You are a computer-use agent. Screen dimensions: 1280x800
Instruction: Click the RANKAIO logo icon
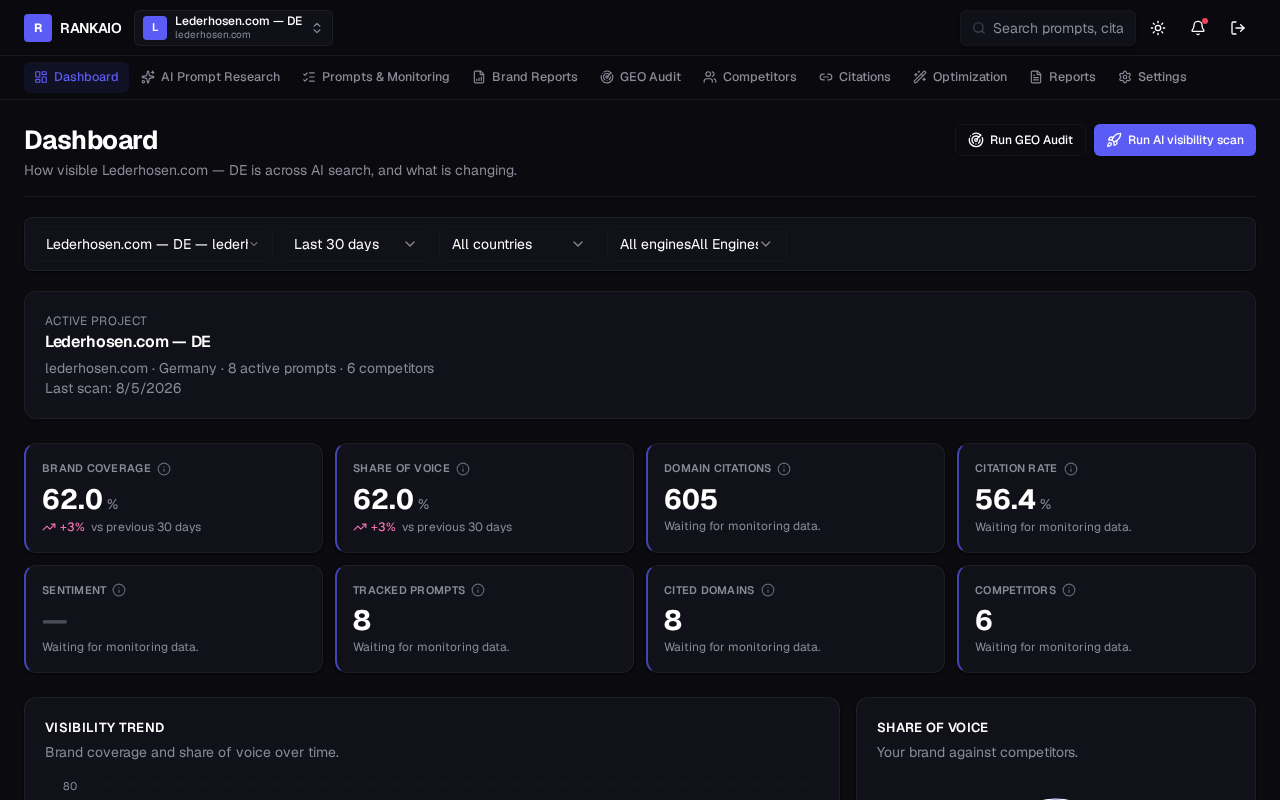click(38, 28)
